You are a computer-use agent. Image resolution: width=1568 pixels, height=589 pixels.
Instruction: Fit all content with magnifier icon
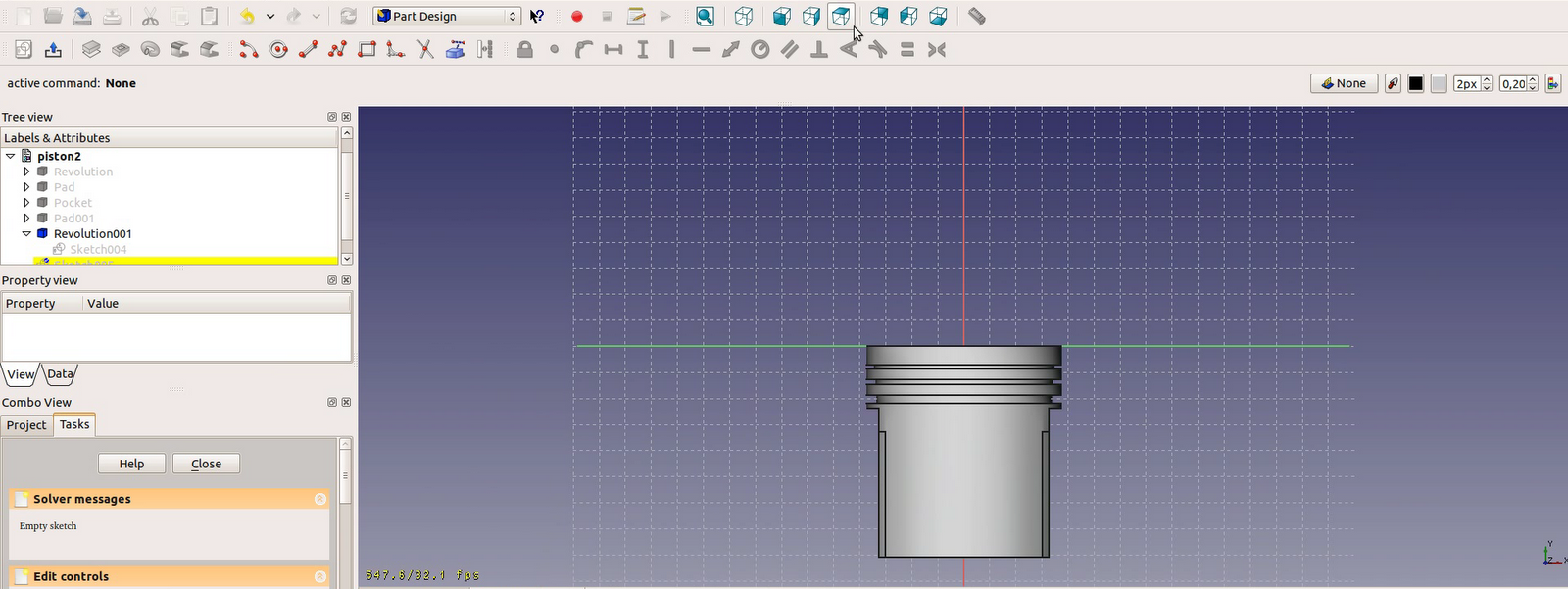(x=705, y=17)
